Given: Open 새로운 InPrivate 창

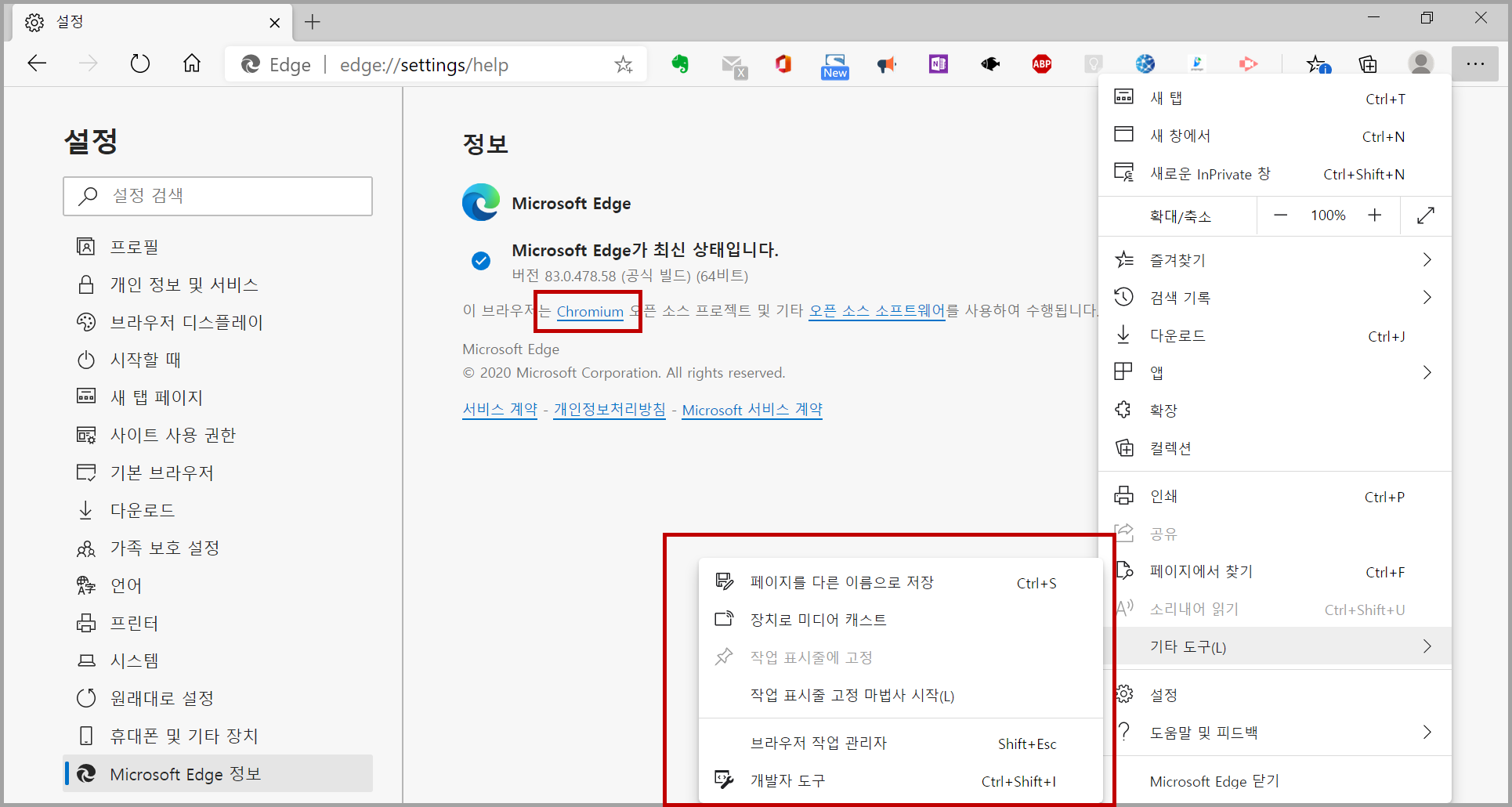Looking at the screenshot, I should 1275,173.
